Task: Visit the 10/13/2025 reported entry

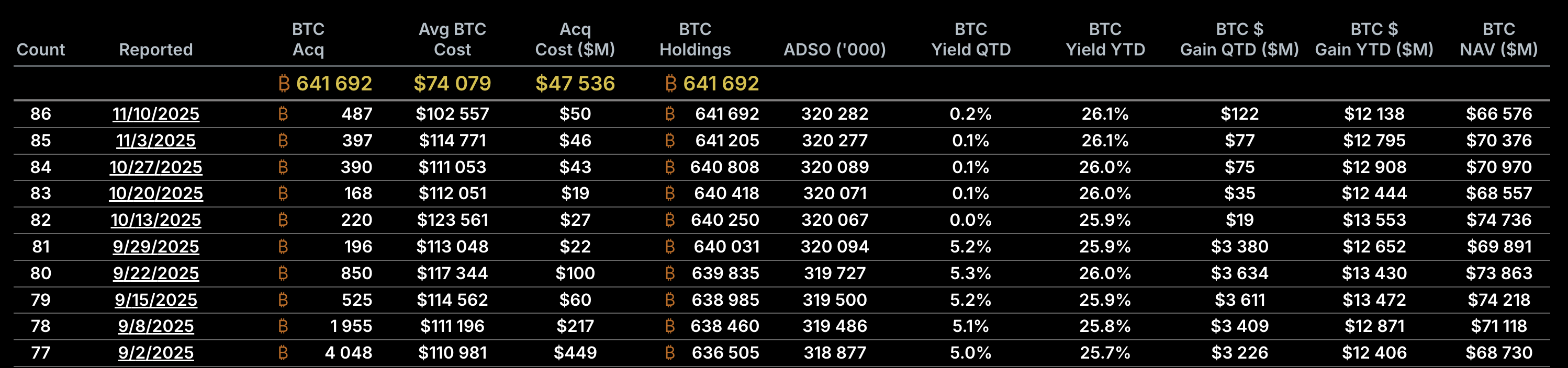Action: tap(156, 220)
